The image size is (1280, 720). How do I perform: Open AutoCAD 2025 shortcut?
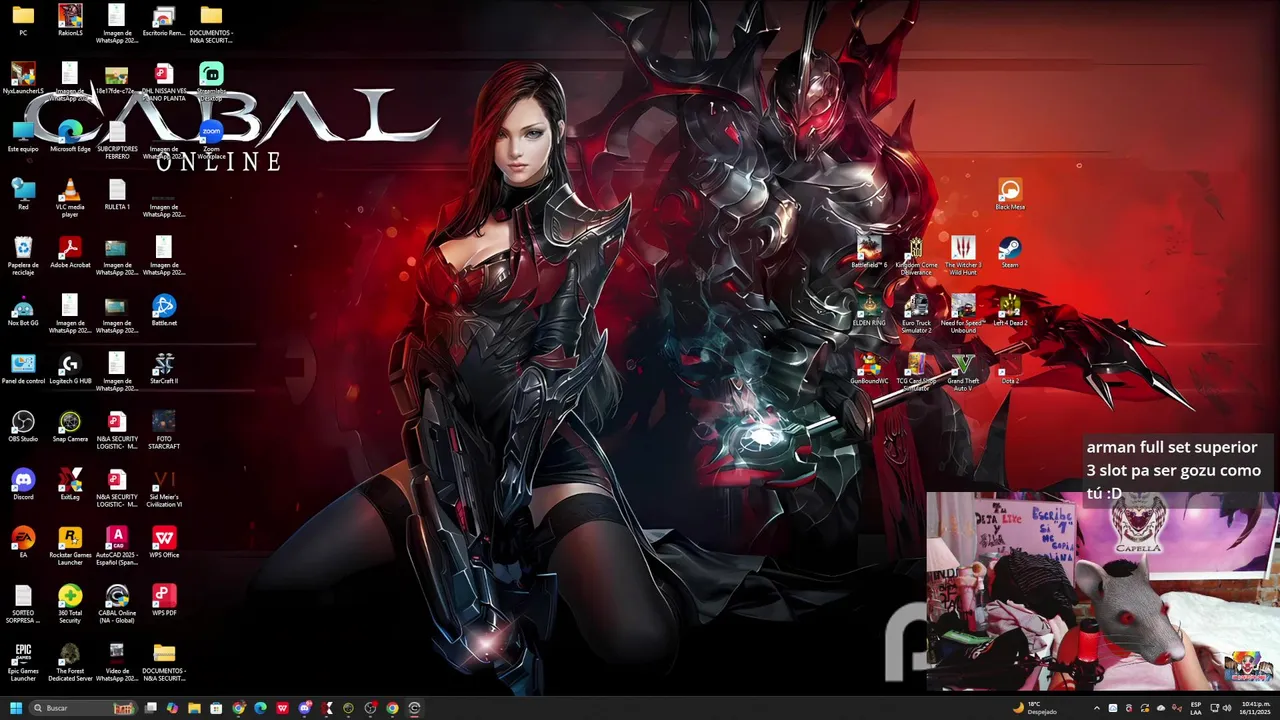(x=117, y=545)
